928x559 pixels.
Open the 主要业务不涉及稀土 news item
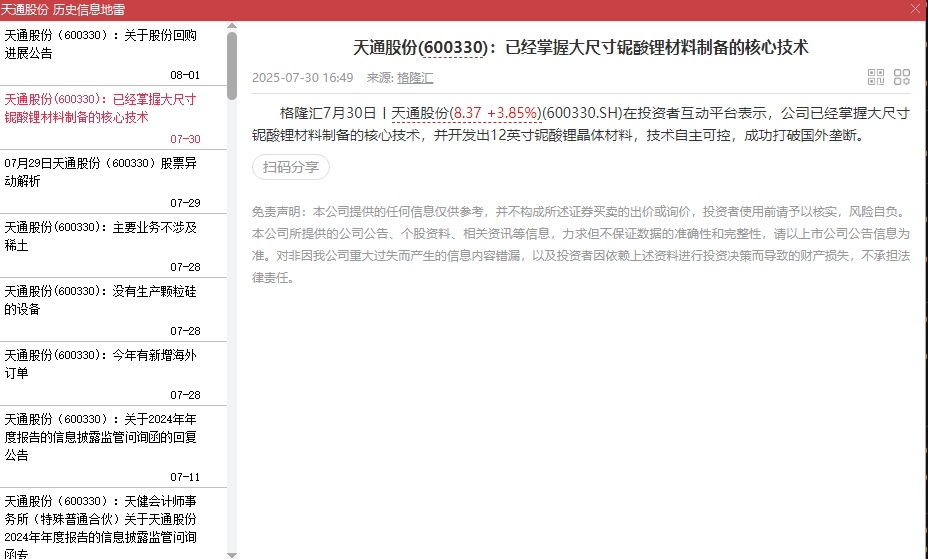point(113,245)
